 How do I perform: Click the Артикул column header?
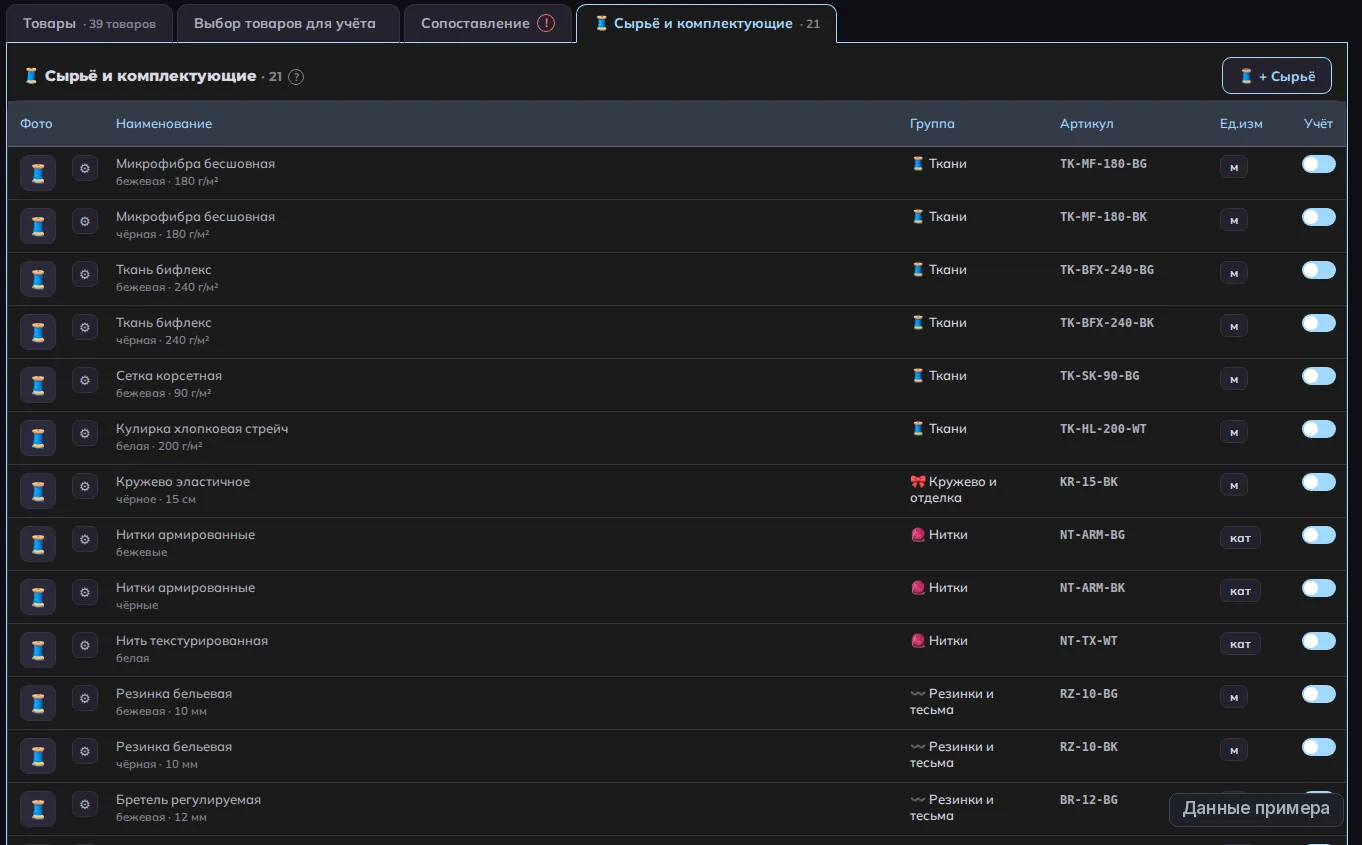click(x=1086, y=124)
